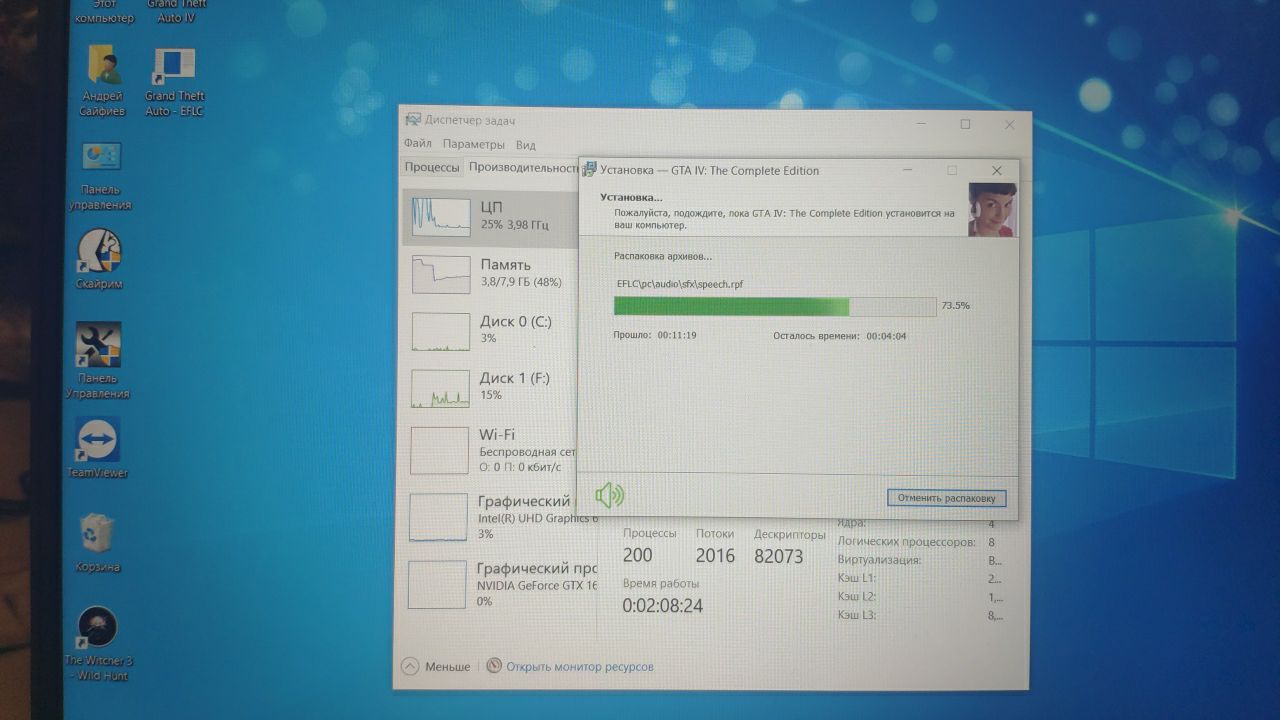Image resolution: width=1280 pixels, height=720 pixels.
Task: Click the green installation progress bar
Action: (775, 306)
